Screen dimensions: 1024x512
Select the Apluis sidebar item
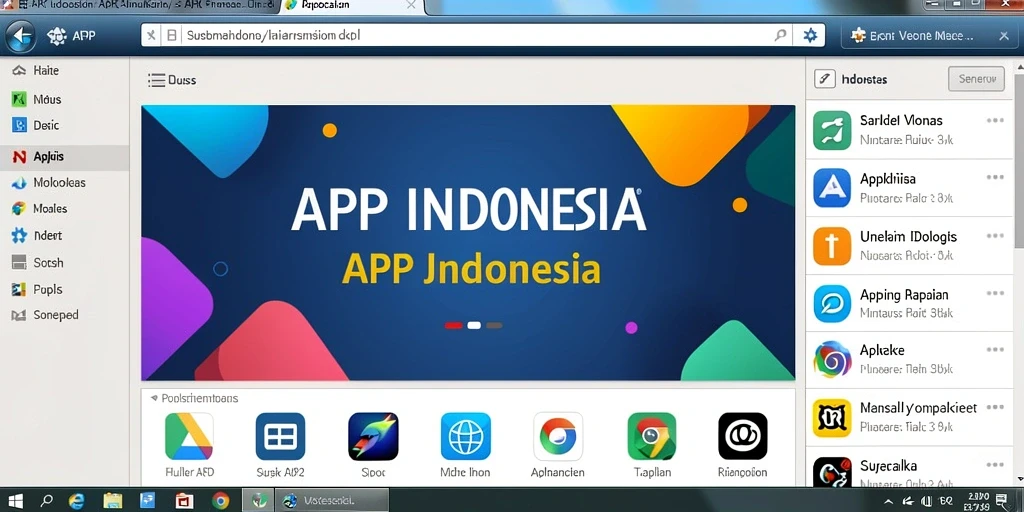pyautogui.click(x=65, y=157)
